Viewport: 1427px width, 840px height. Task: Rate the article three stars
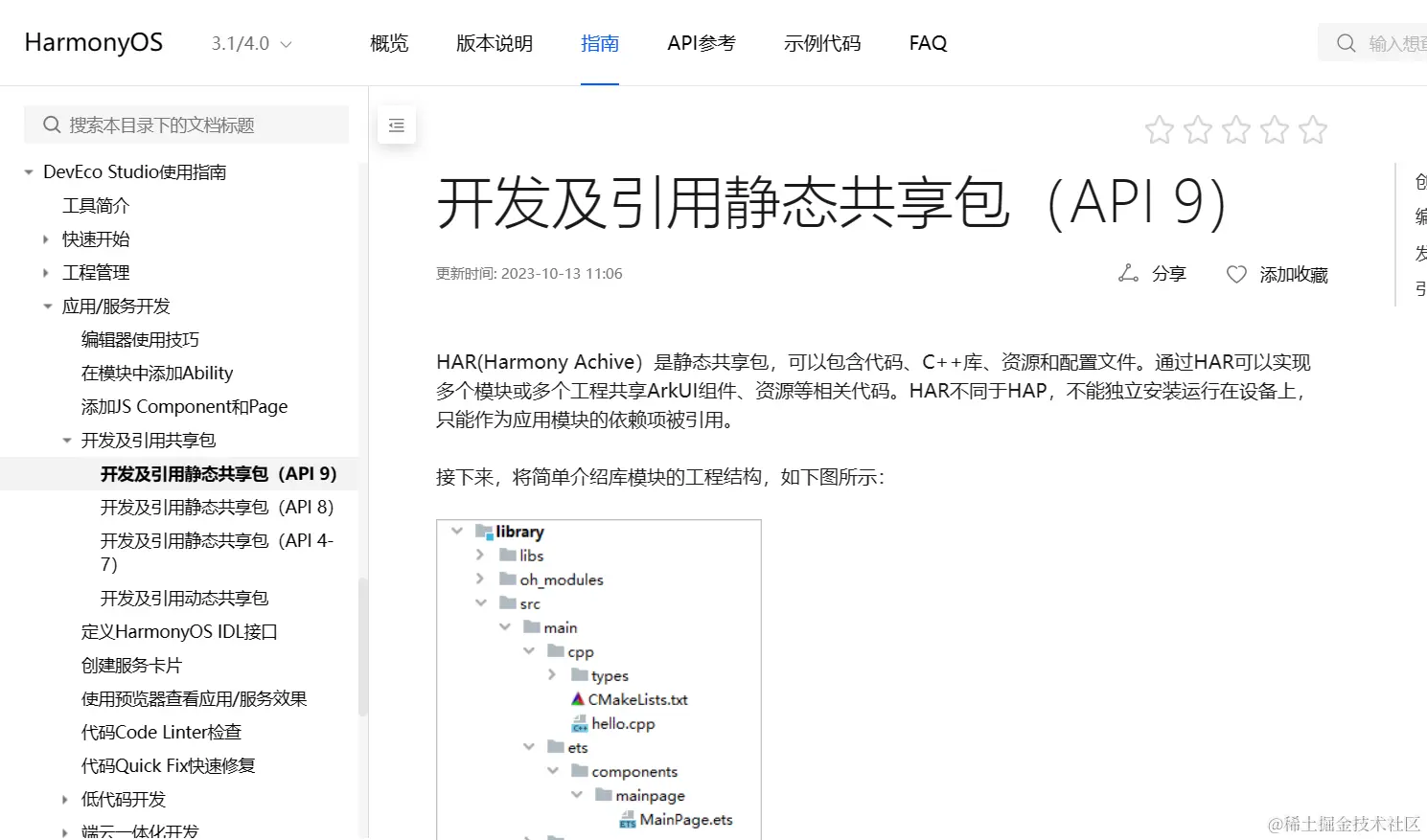(1236, 130)
